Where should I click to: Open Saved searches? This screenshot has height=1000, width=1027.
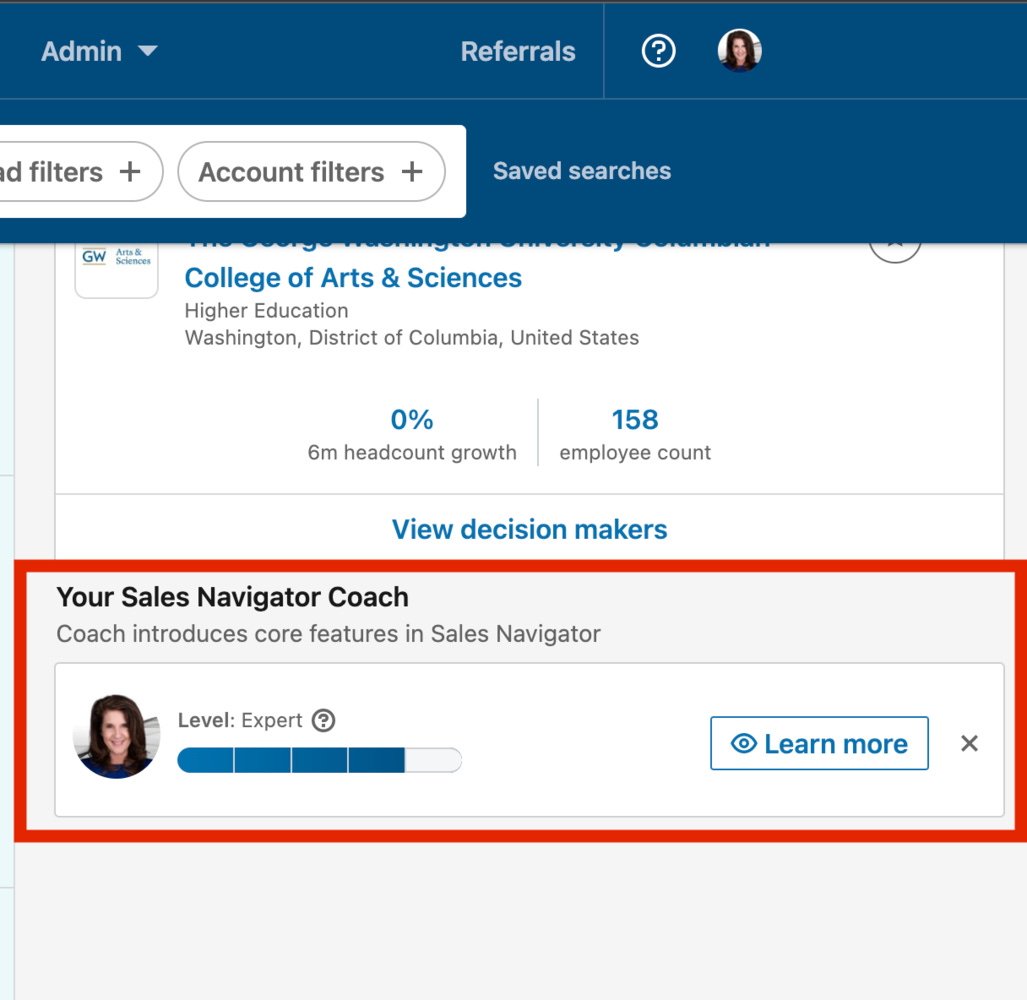pos(582,171)
